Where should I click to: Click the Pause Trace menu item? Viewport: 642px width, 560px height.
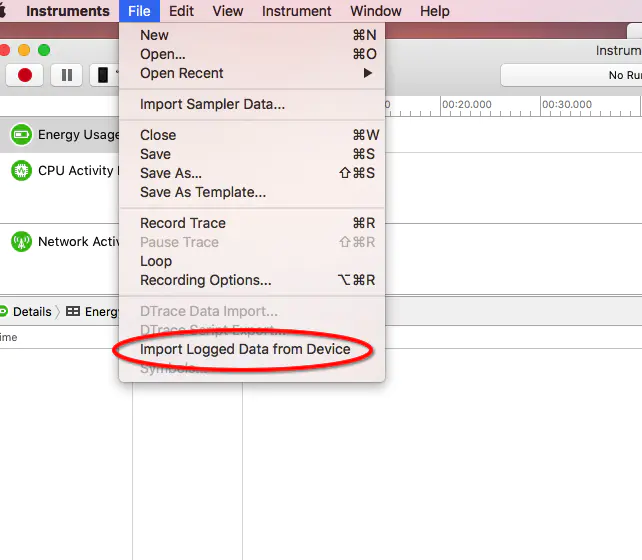(252, 242)
